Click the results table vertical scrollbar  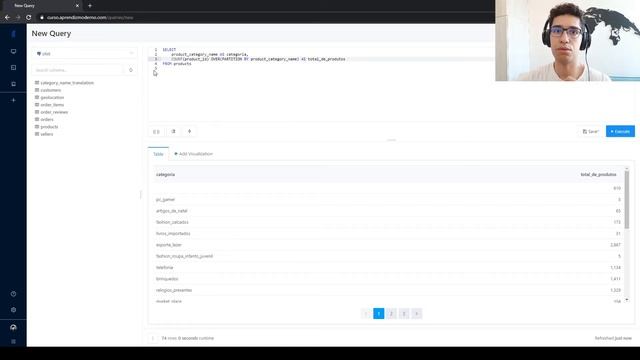[627, 200]
